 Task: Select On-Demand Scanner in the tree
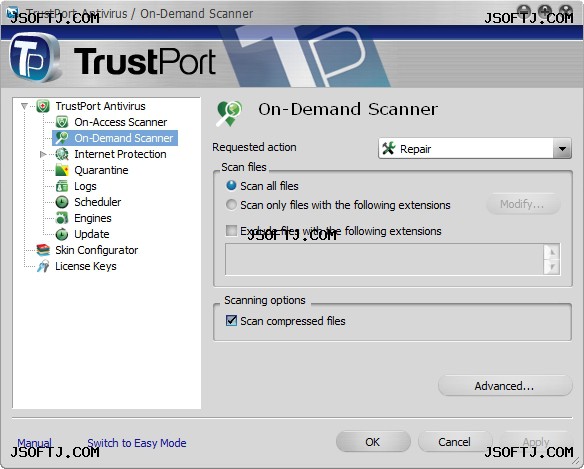tap(124, 138)
